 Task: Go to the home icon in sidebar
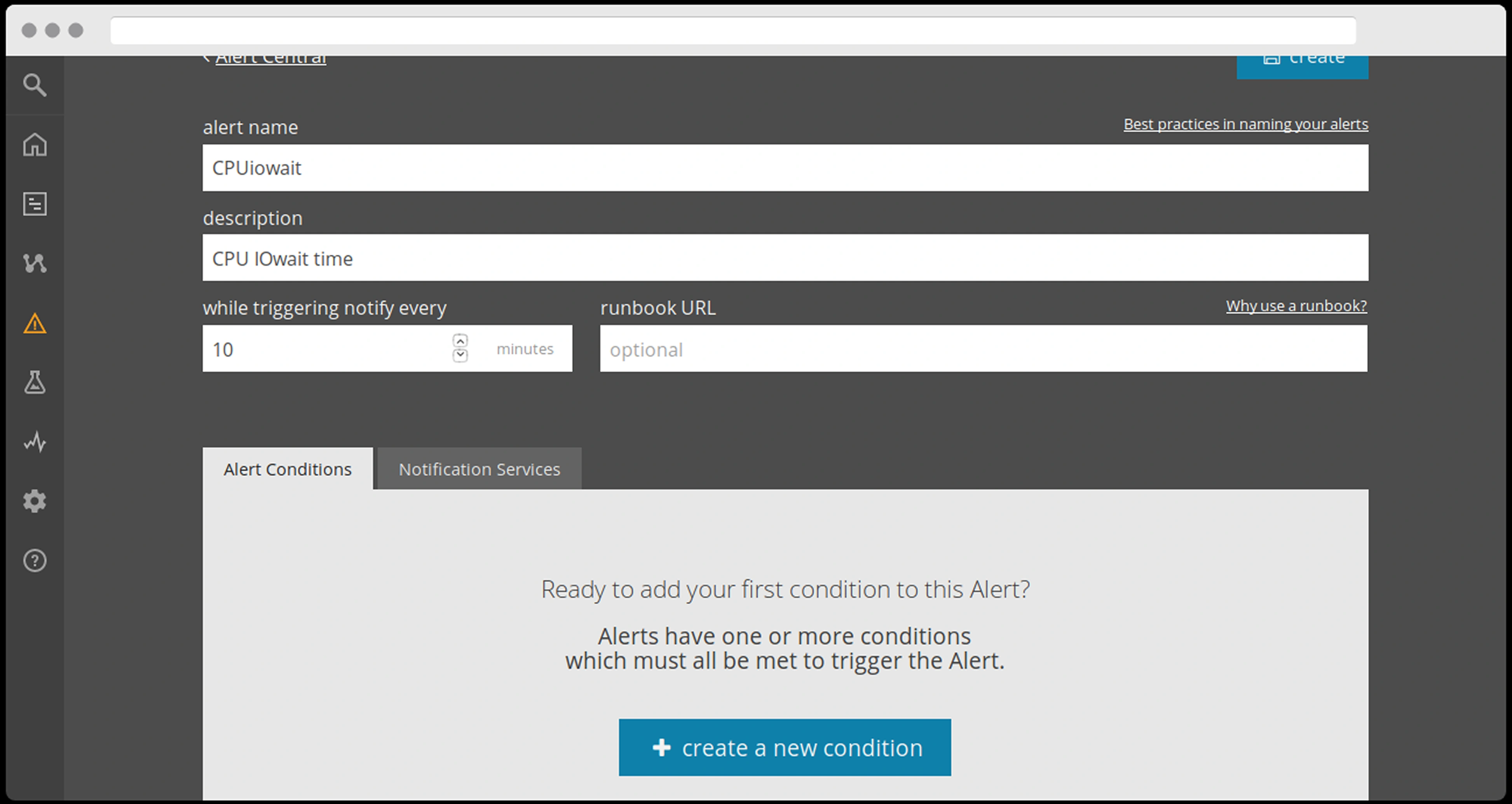(x=35, y=144)
